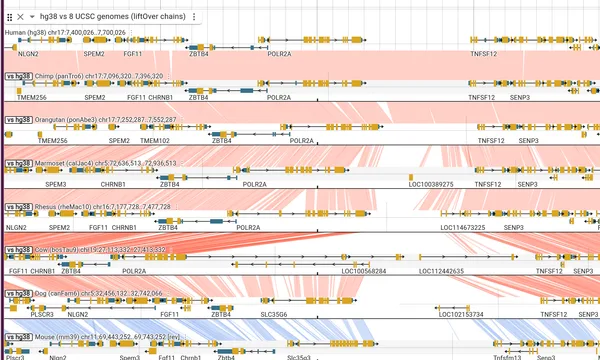Open the Human (hg38) row options menu

pos(131,33)
